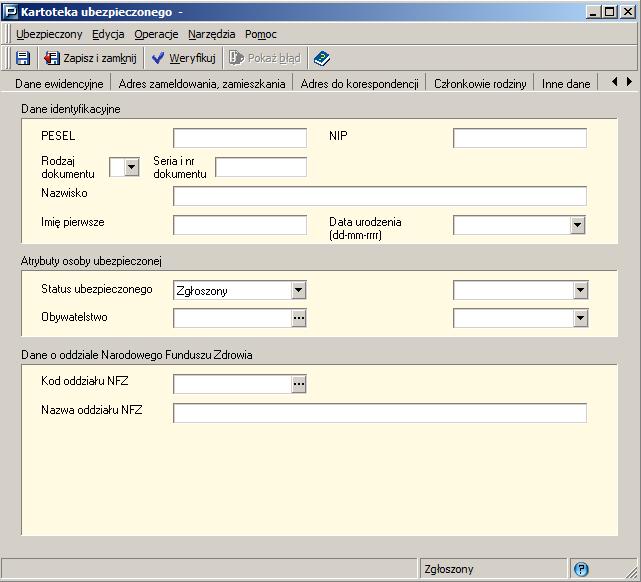The width and height of the screenshot is (641, 582).
Task: Click the application icon in the title bar
Action: pyautogui.click(x=10, y=11)
